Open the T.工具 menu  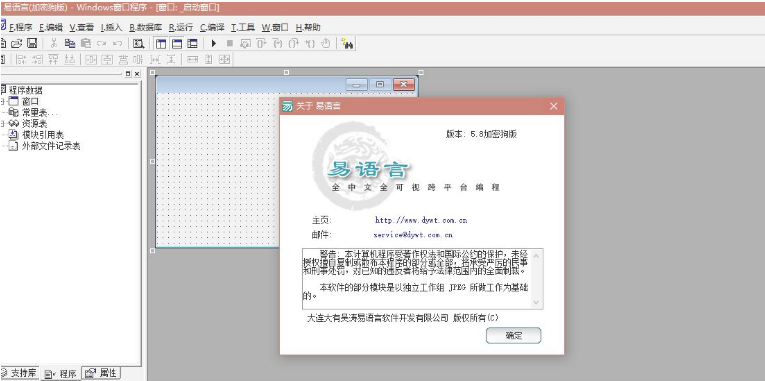click(243, 27)
